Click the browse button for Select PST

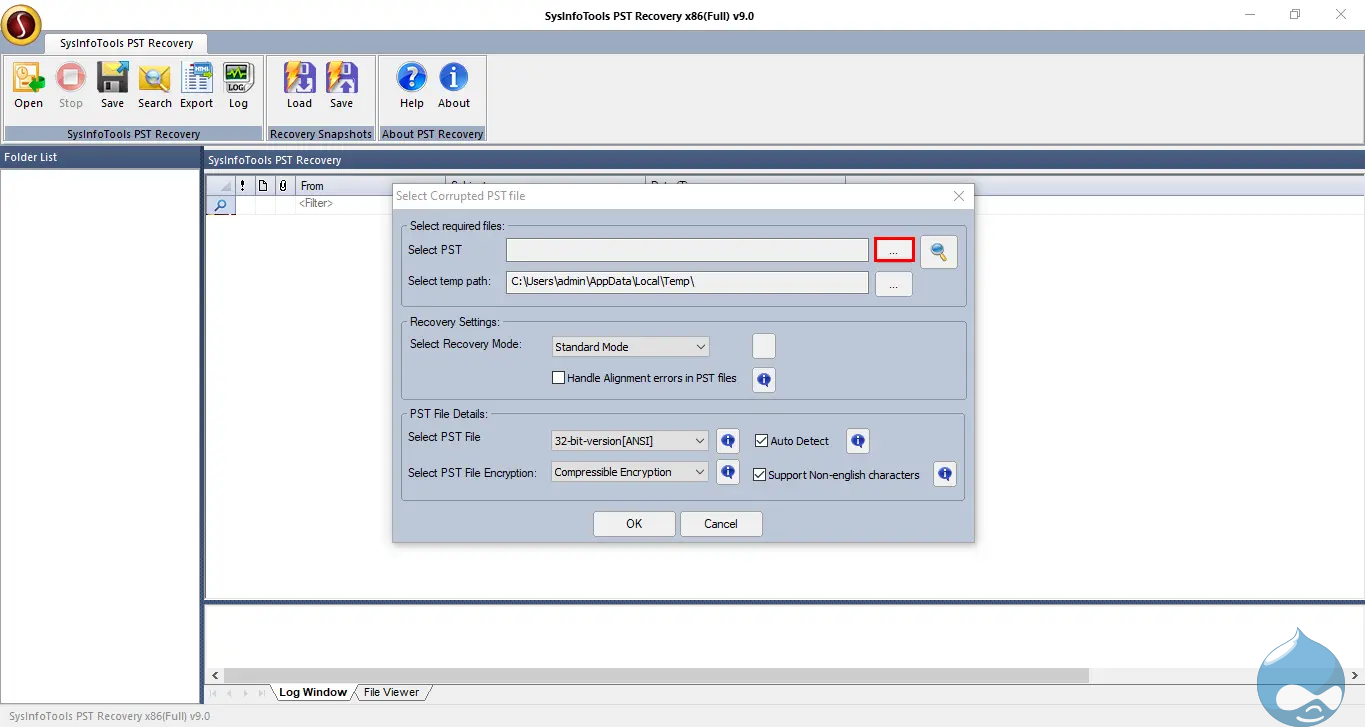[894, 250]
